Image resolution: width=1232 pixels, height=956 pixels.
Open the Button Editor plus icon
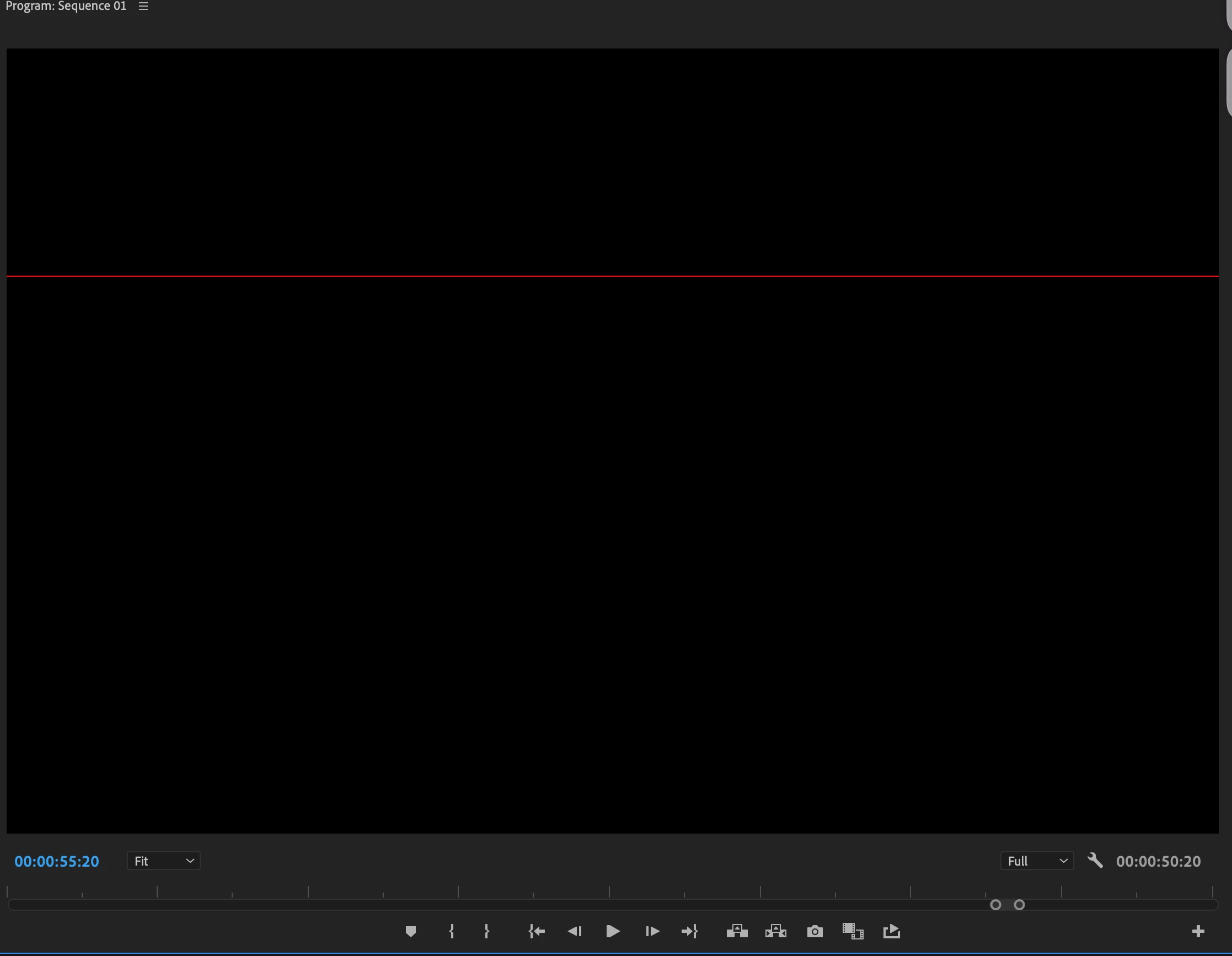1198,931
